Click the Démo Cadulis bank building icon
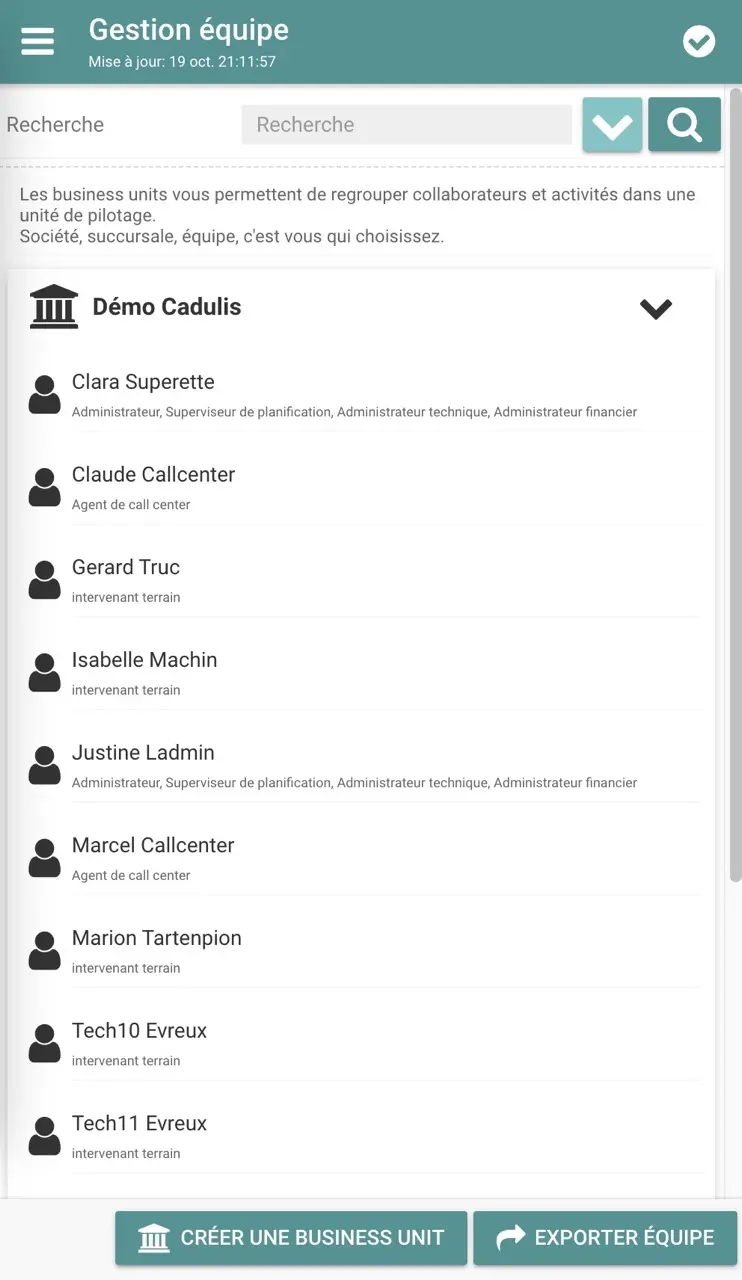The height and width of the screenshot is (1280, 742). 54,307
